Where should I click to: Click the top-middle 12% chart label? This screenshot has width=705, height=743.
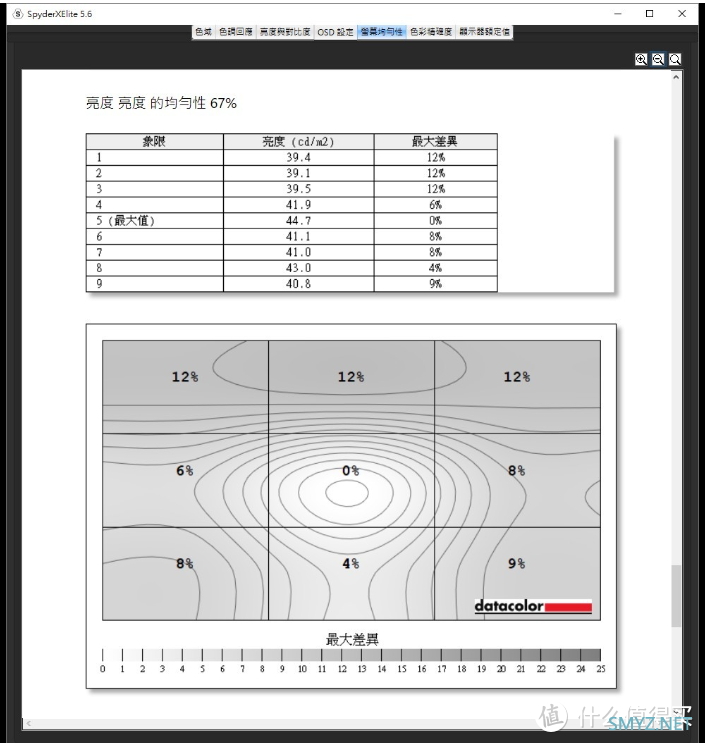(x=351, y=377)
